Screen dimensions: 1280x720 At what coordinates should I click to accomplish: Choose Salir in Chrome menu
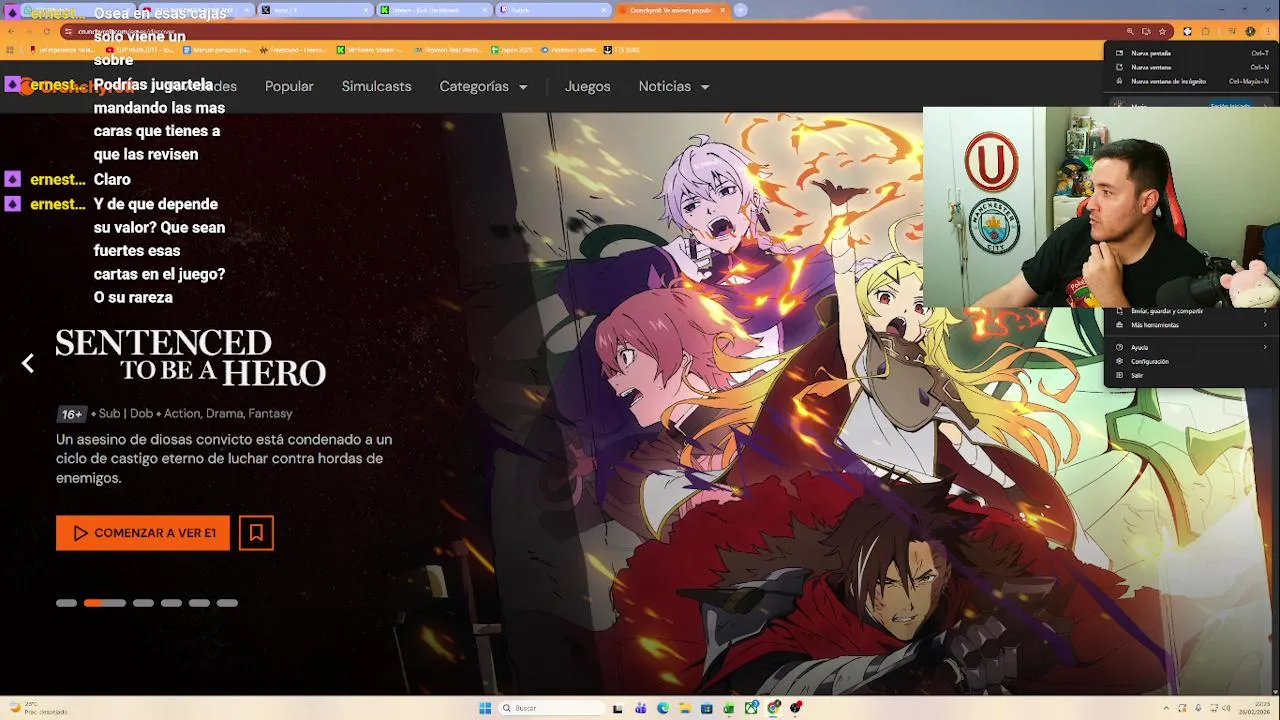[x=1192, y=375]
